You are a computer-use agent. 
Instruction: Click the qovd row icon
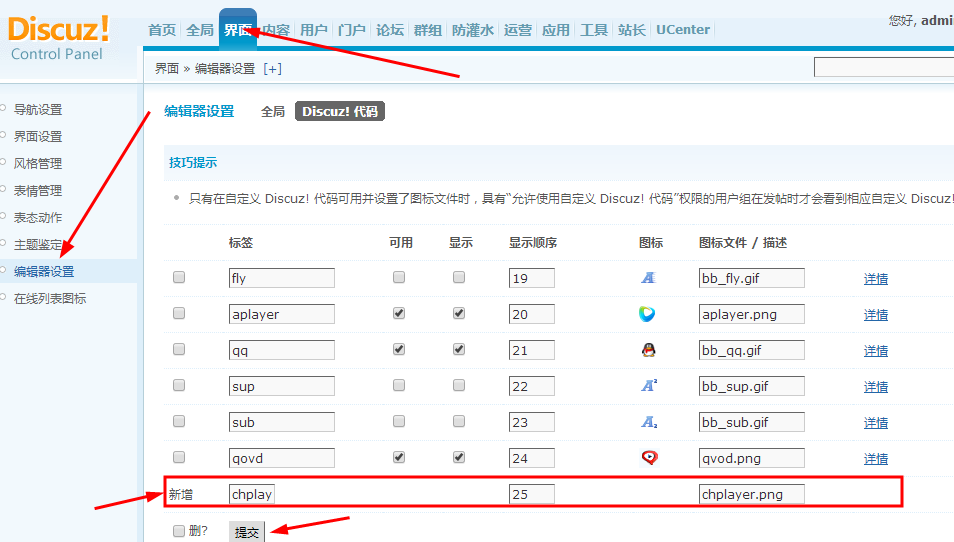pyautogui.click(x=650, y=457)
